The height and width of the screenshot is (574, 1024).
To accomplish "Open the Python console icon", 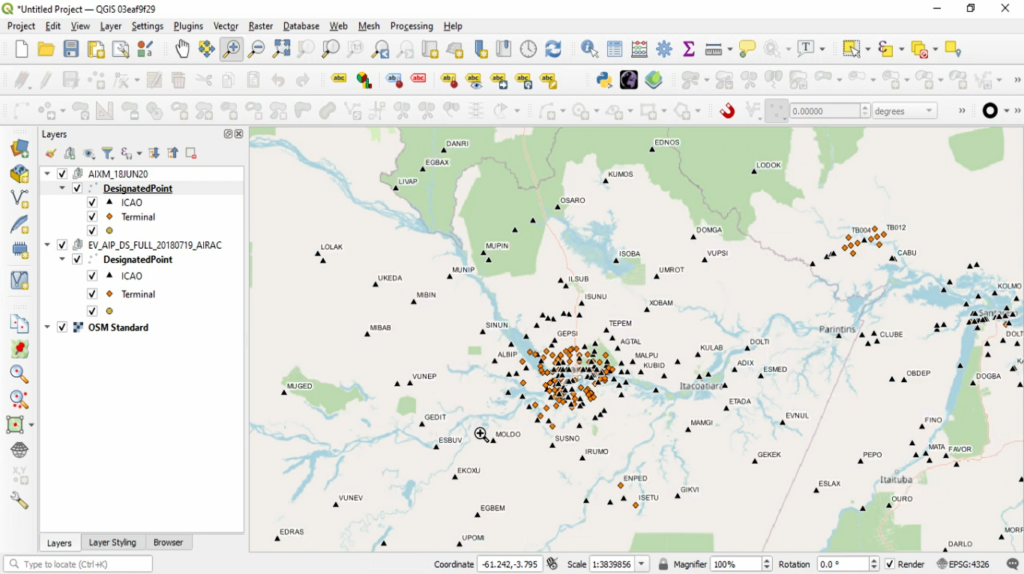I will click(604, 80).
